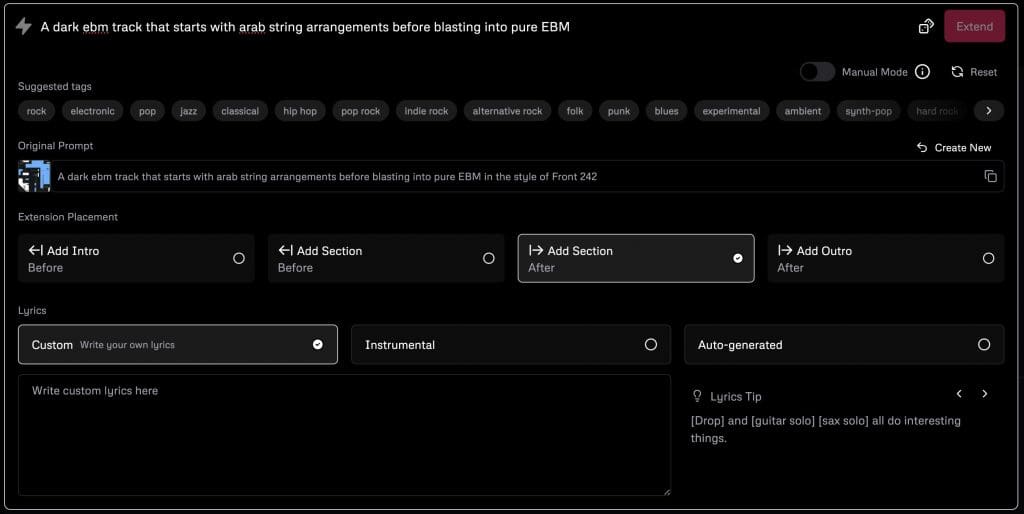
Task: Add the experimental suggested tag
Action: [731, 111]
